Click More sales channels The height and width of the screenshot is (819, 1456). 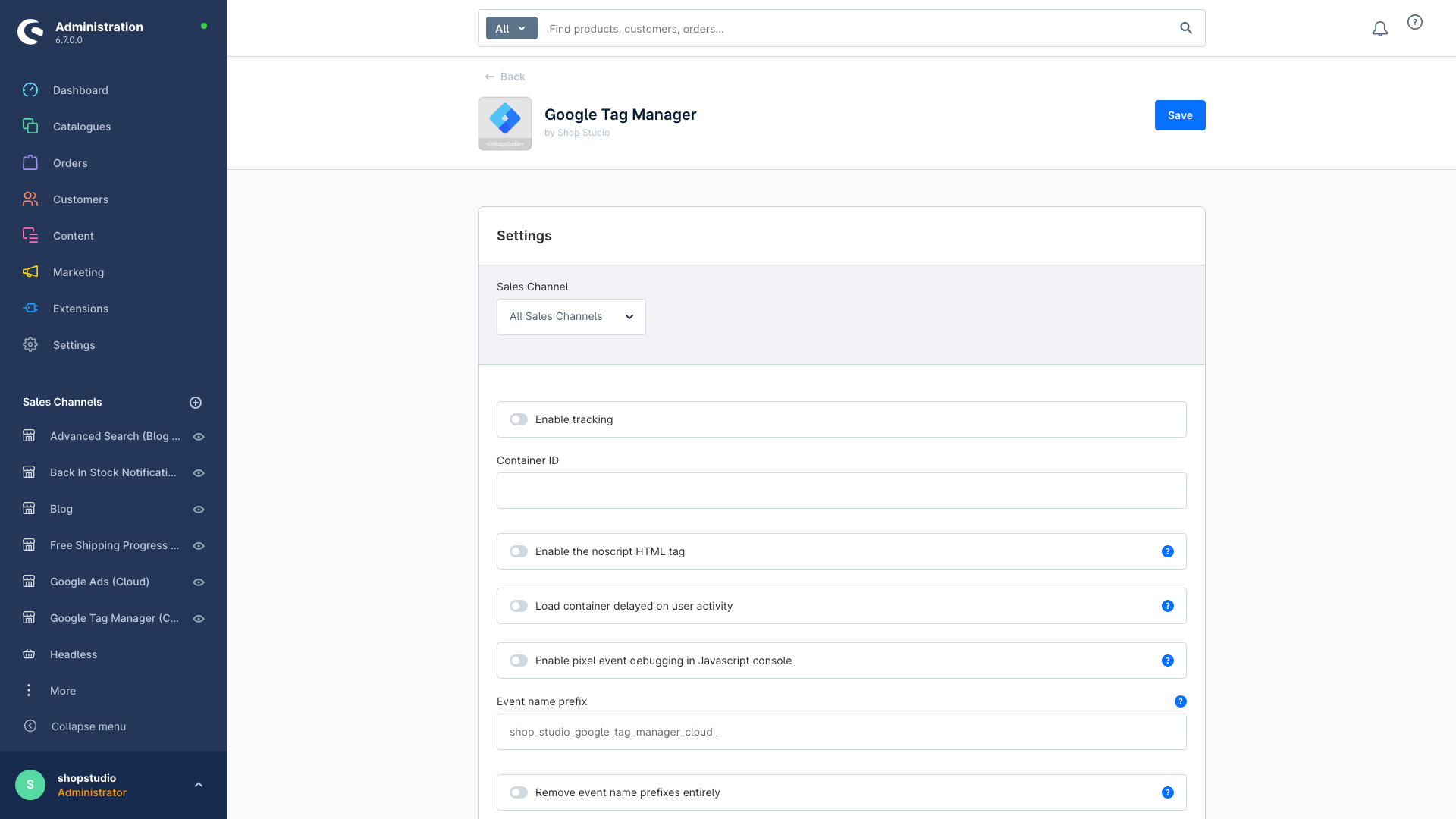coord(63,691)
